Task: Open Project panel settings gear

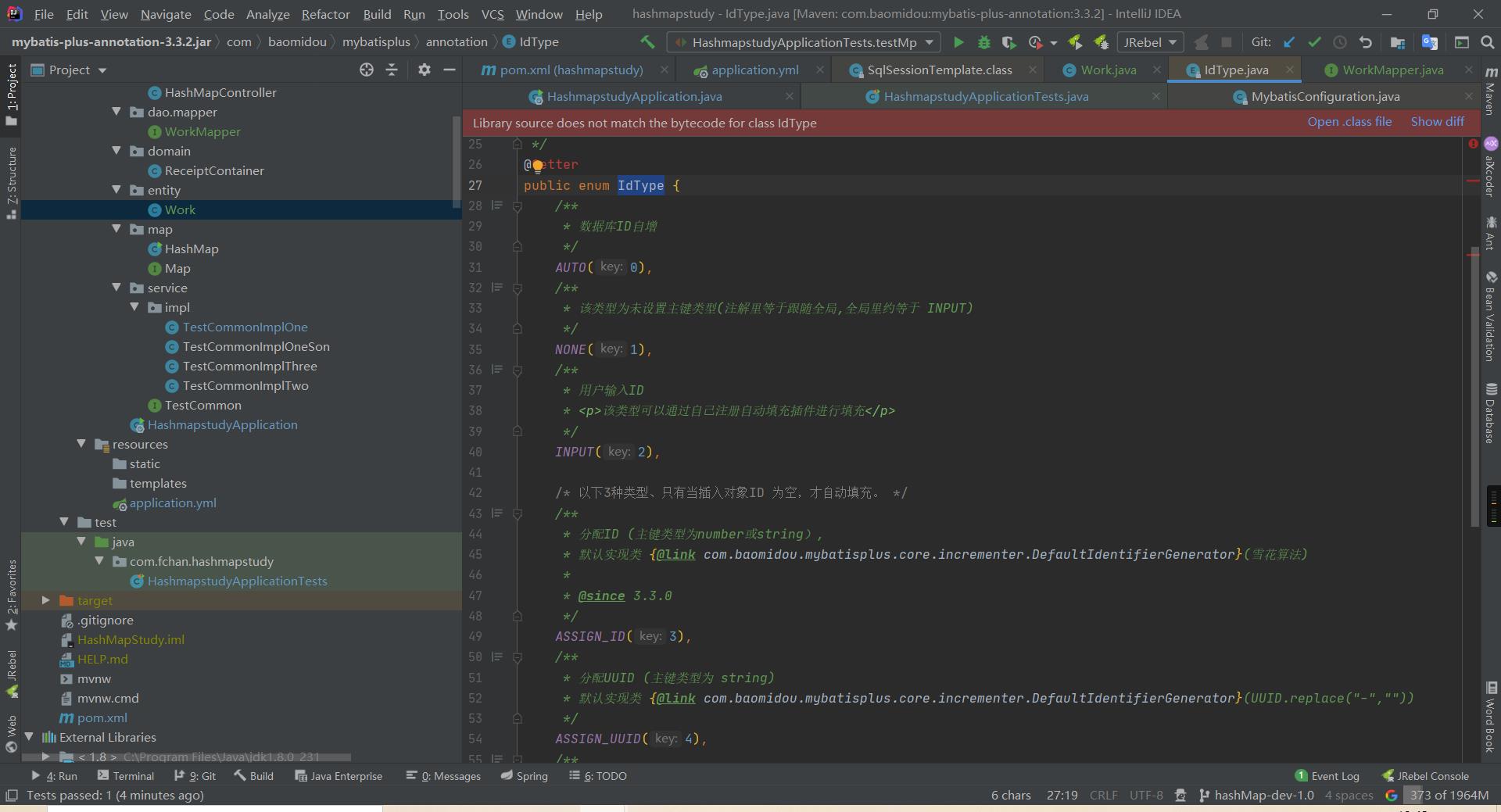Action: pos(425,70)
